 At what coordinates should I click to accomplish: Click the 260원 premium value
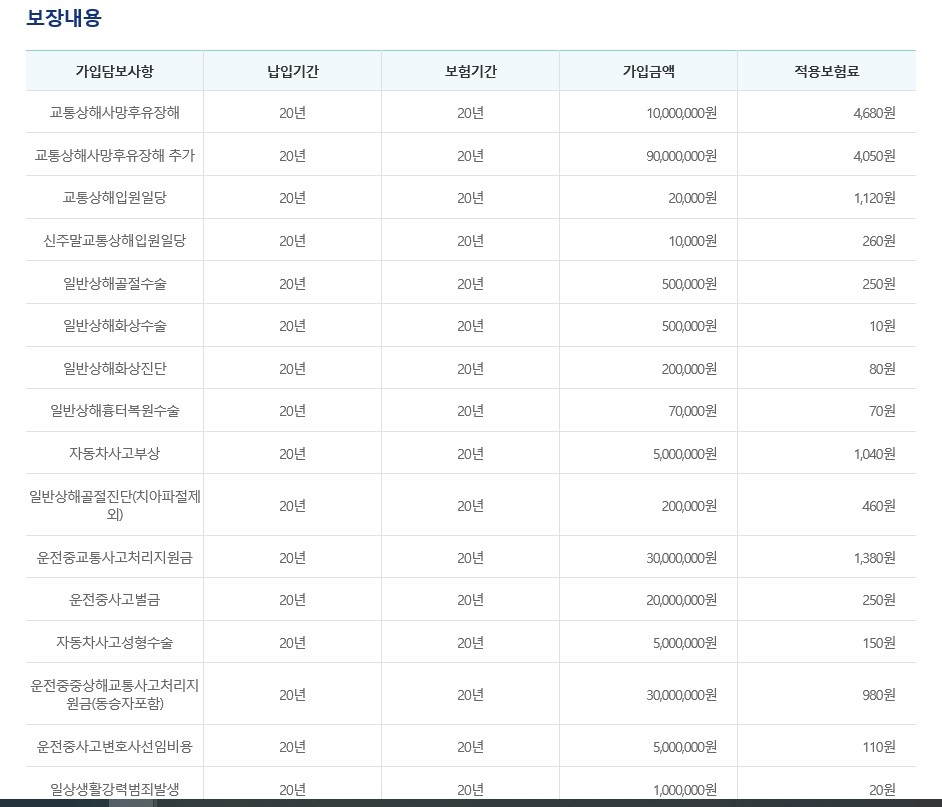coord(878,241)
